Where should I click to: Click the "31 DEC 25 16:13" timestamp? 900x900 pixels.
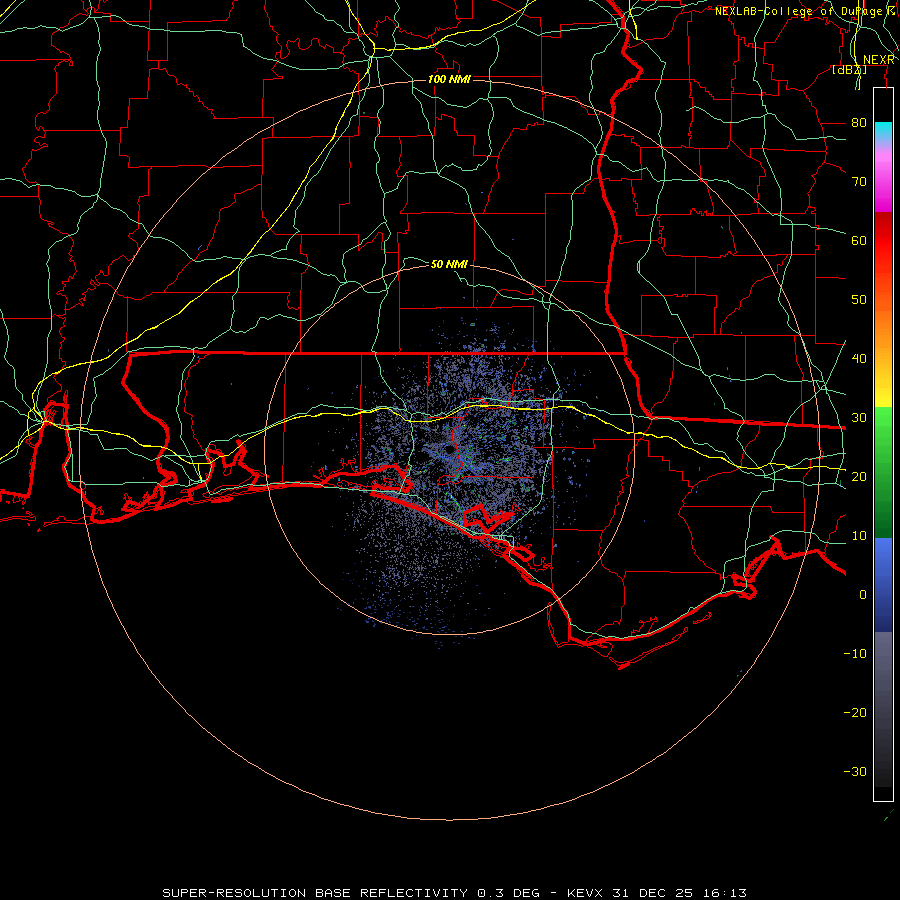tap(680, 893)
